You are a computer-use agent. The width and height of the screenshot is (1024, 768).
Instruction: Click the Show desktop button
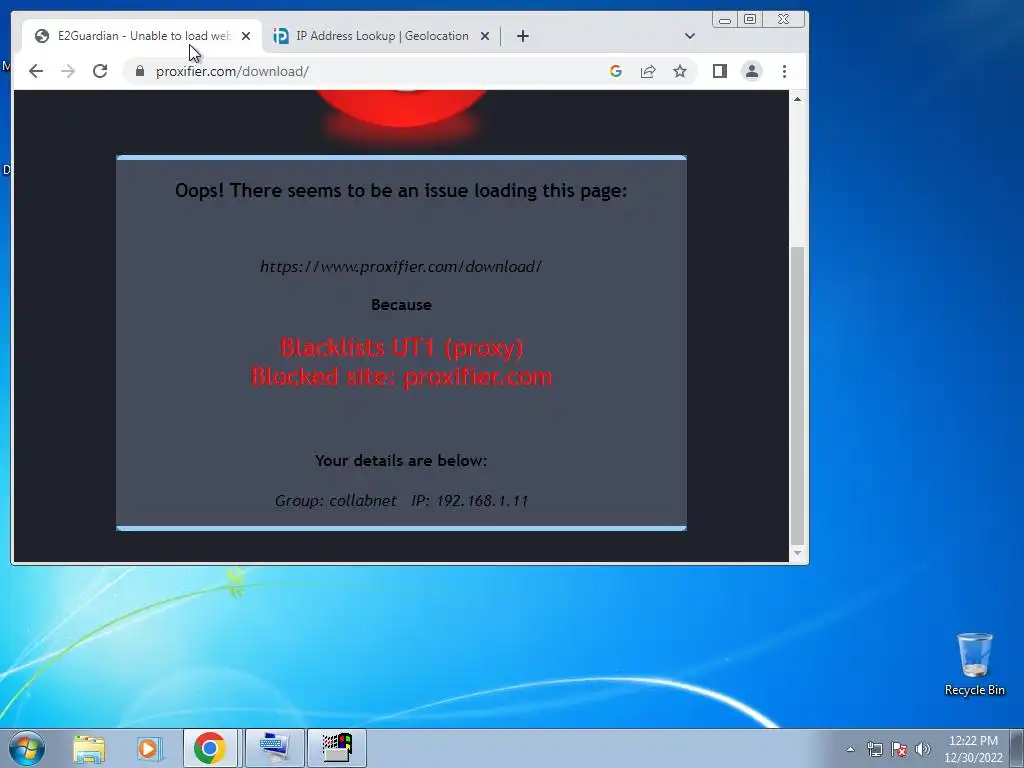pyautogui.click(x=1017, y=748)
